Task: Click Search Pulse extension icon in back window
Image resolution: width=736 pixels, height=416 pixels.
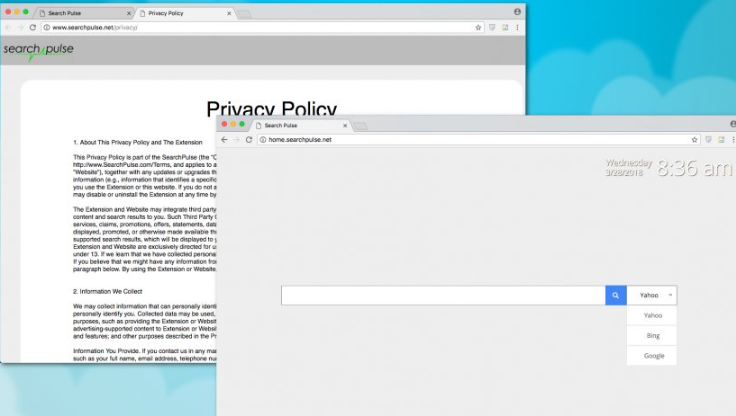Action: (505, 27)
